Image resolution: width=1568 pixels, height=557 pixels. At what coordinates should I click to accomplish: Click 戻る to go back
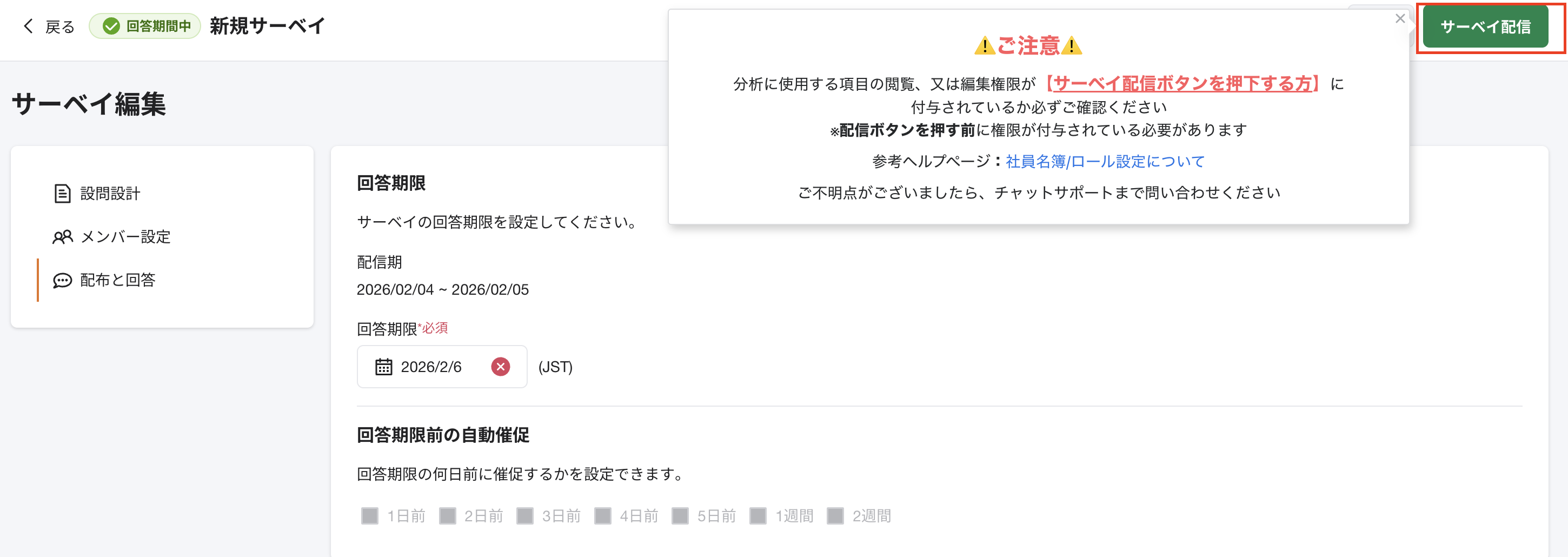[x=57, y=26]
